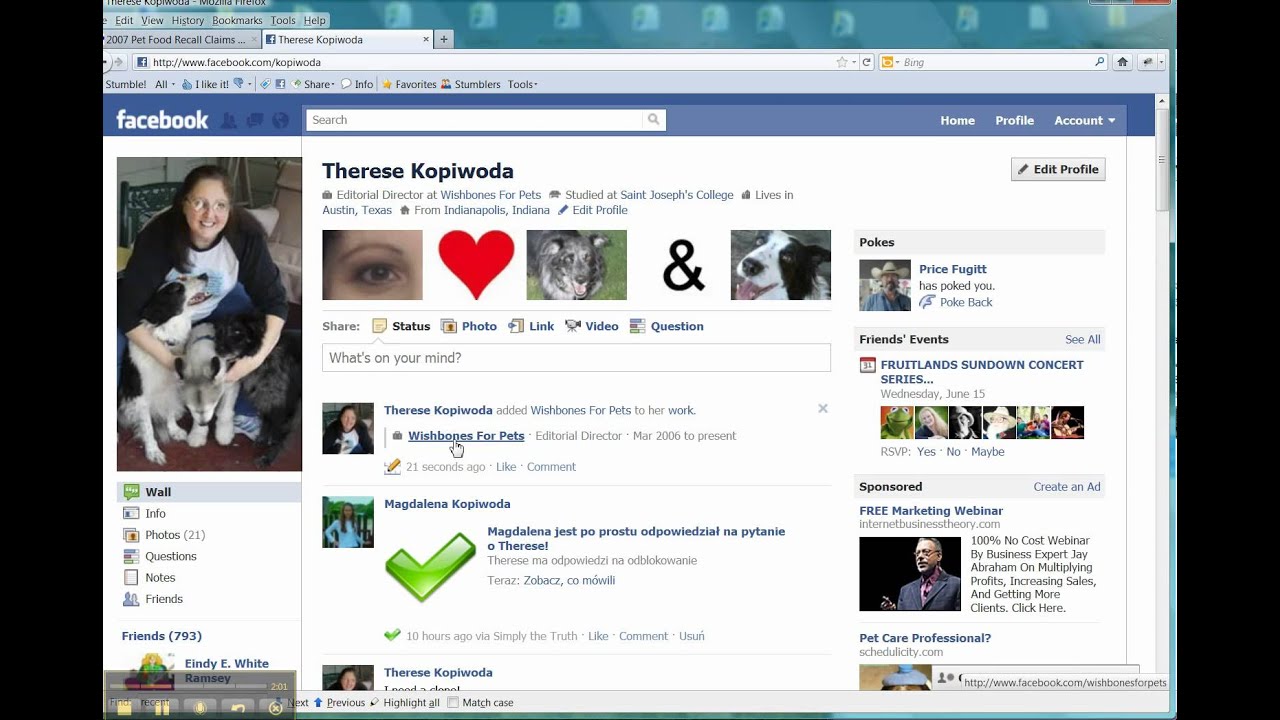
Task: Open StumbleUpon Info speech bubble
Action: click(x=357, y=84)
